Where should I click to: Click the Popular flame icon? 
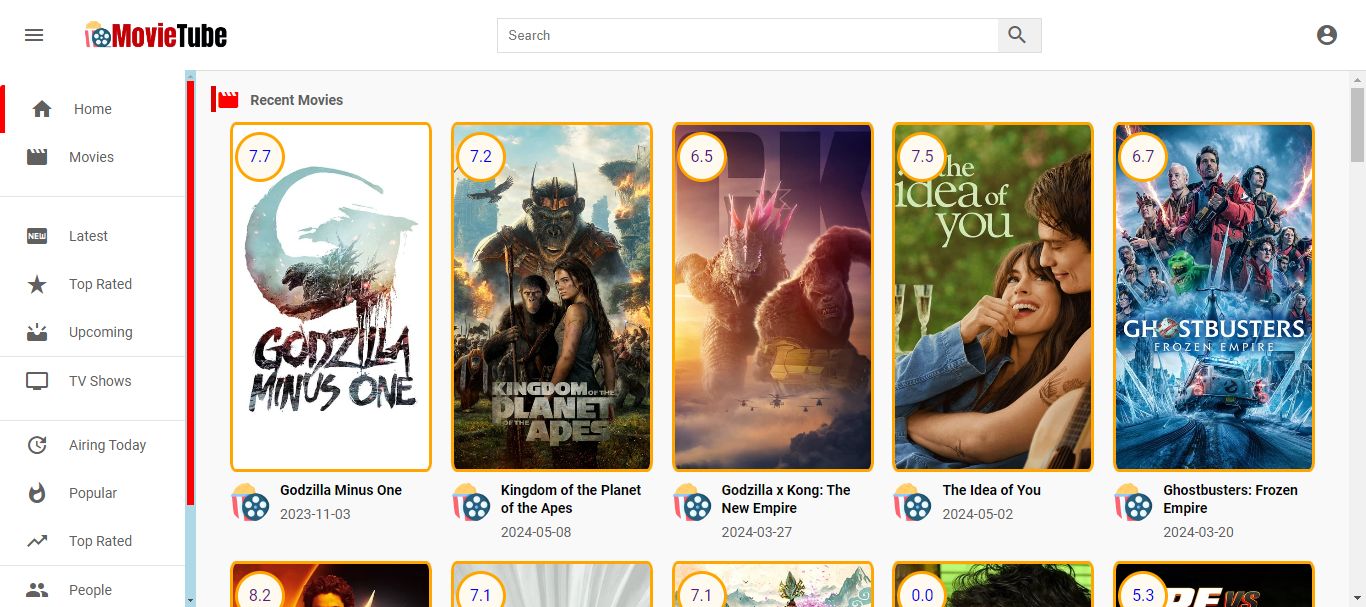pyautogui.click(x=37, y=493)
